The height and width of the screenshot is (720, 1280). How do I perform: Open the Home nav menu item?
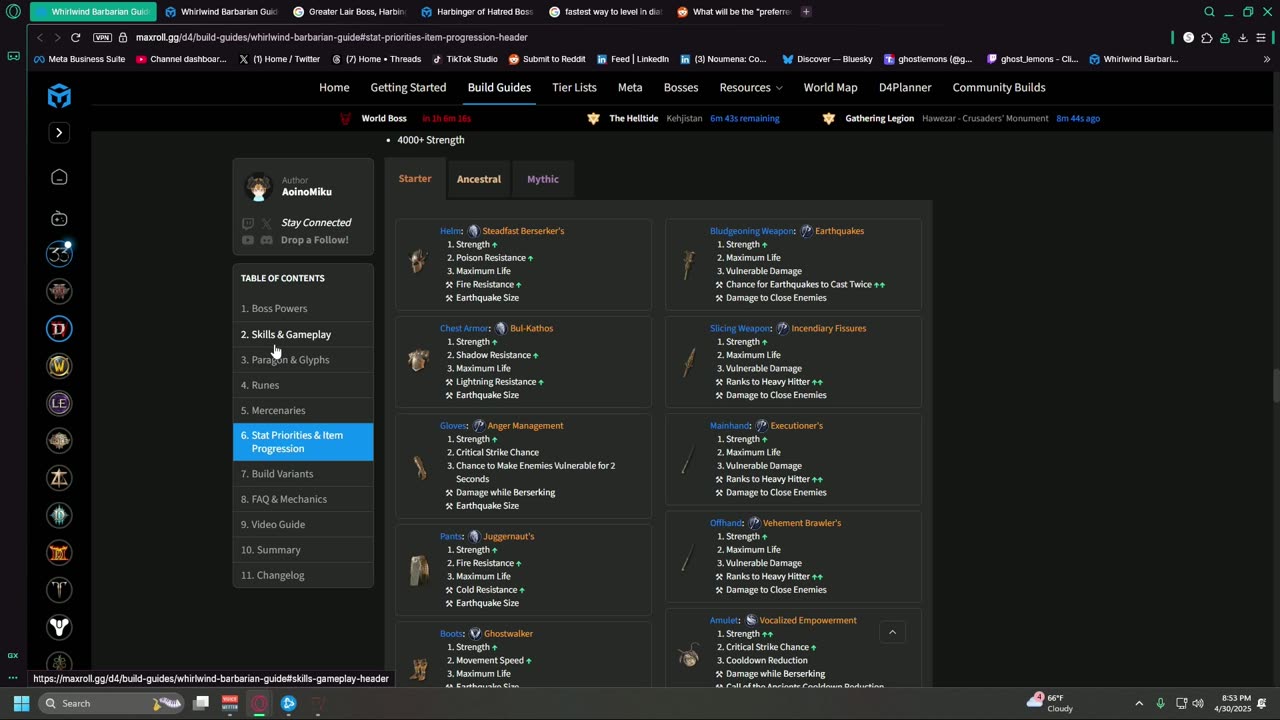coord(334,87)
